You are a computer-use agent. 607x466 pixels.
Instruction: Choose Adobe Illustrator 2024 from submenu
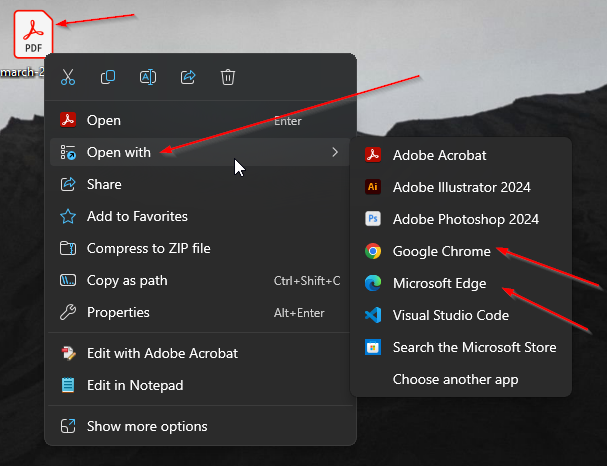coord(461,187)
